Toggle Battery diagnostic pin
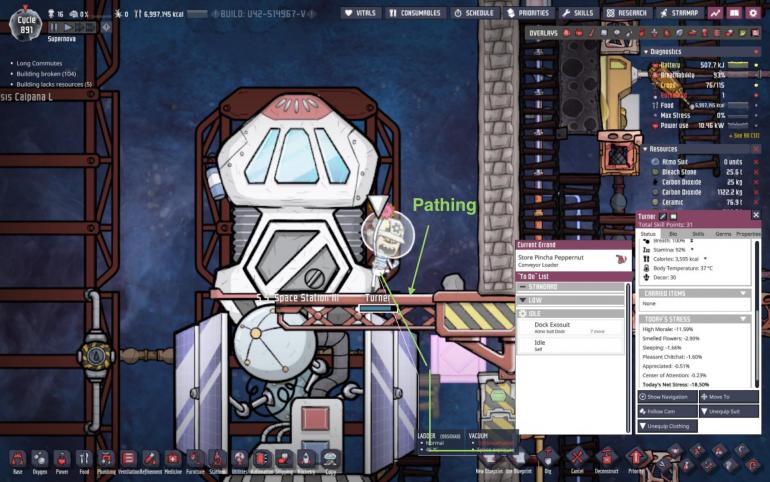 pos(756,65)
